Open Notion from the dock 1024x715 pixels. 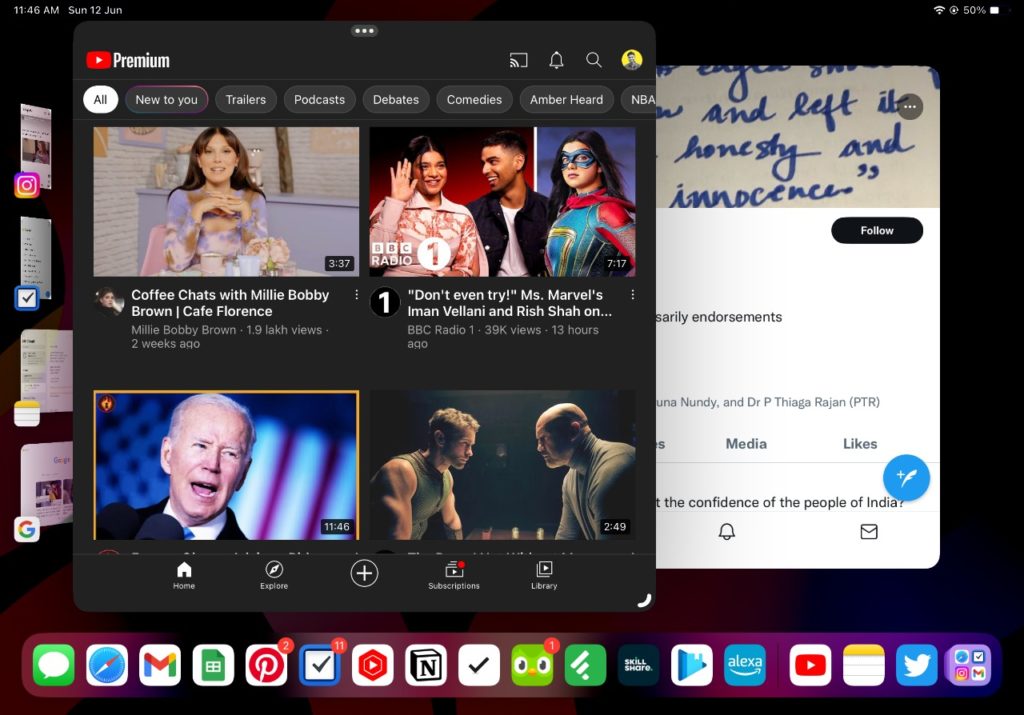(426, 665)
